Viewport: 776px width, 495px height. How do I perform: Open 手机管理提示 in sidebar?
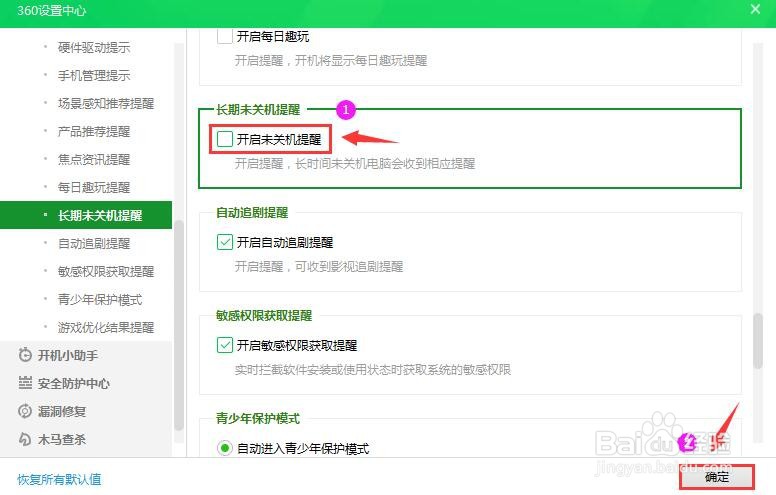pyautogui.click(x=94, y=75)
